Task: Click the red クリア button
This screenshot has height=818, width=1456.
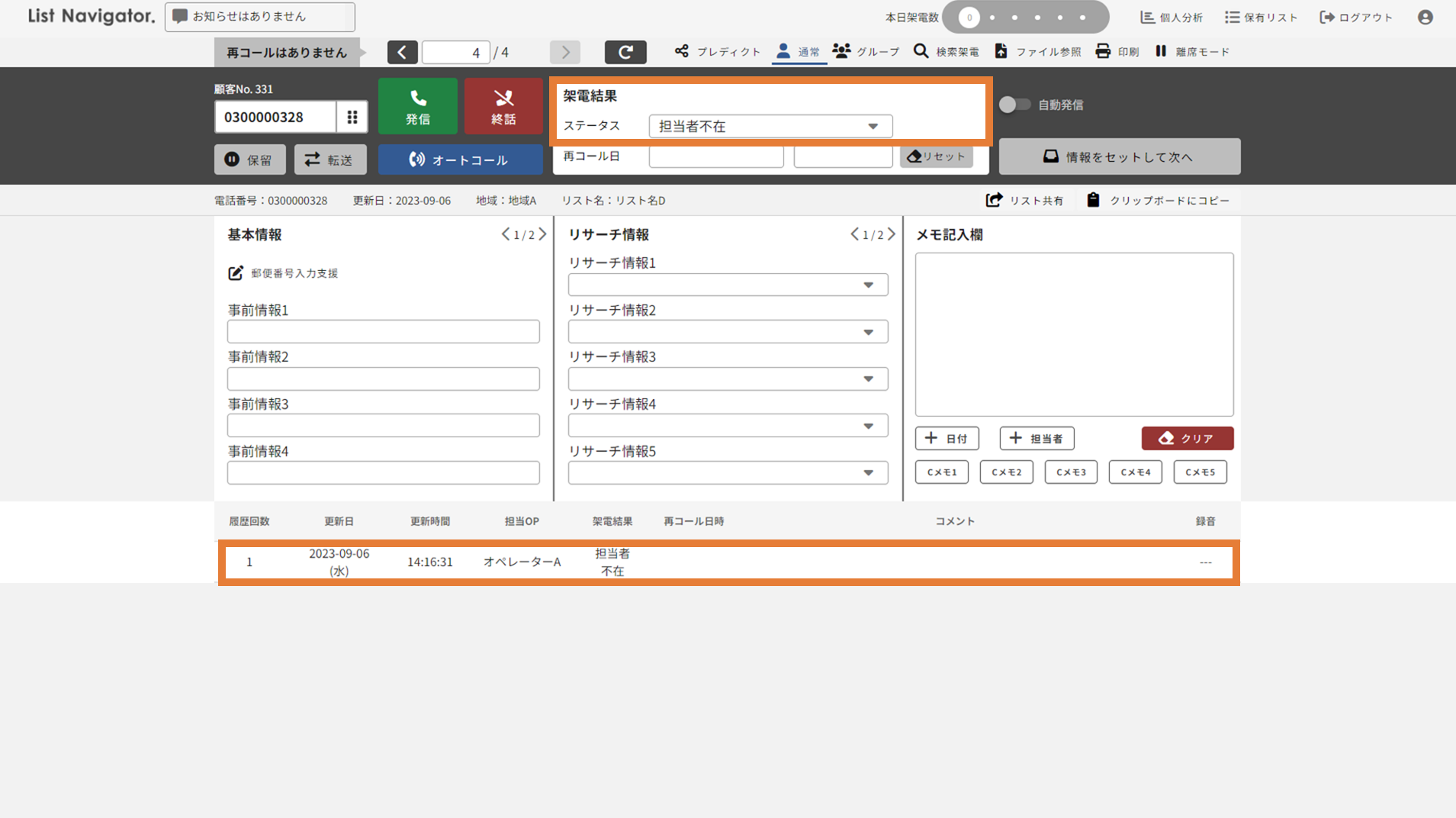Action: 1187,438
